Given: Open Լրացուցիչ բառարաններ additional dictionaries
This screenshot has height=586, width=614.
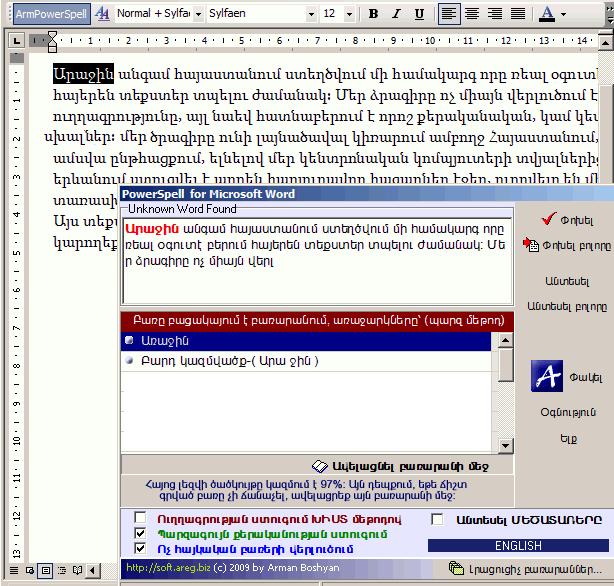Looking at the screenshot, I should [535, 569].
